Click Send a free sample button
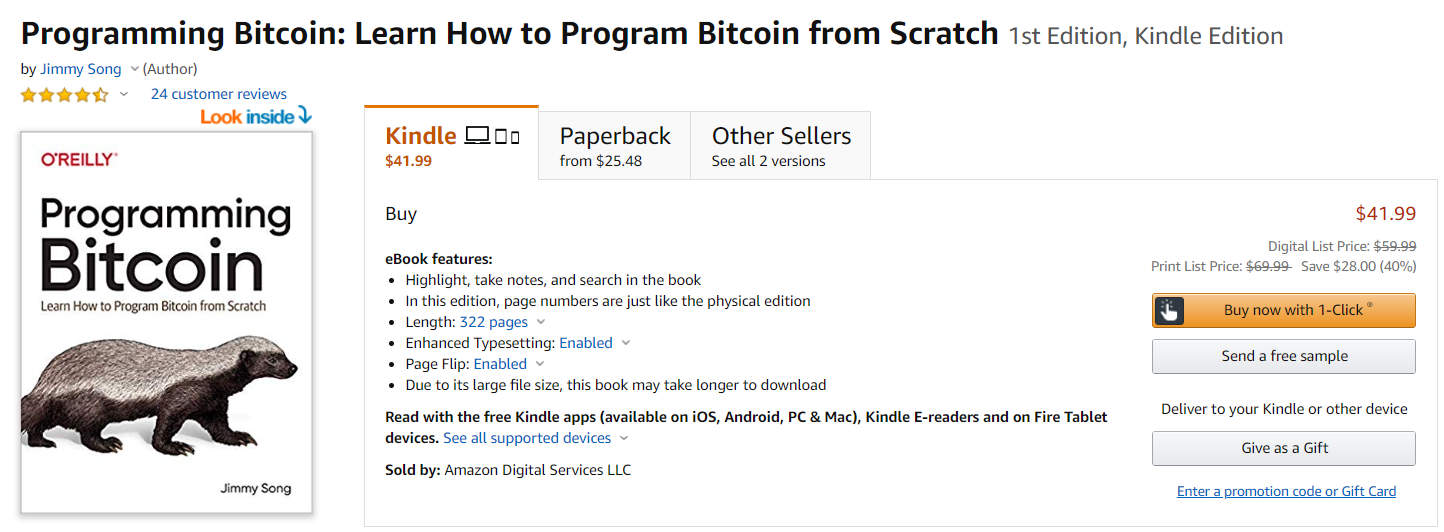Image resolution: width=1444 pixels, height=532 pixels. (x=1283, y=356)
